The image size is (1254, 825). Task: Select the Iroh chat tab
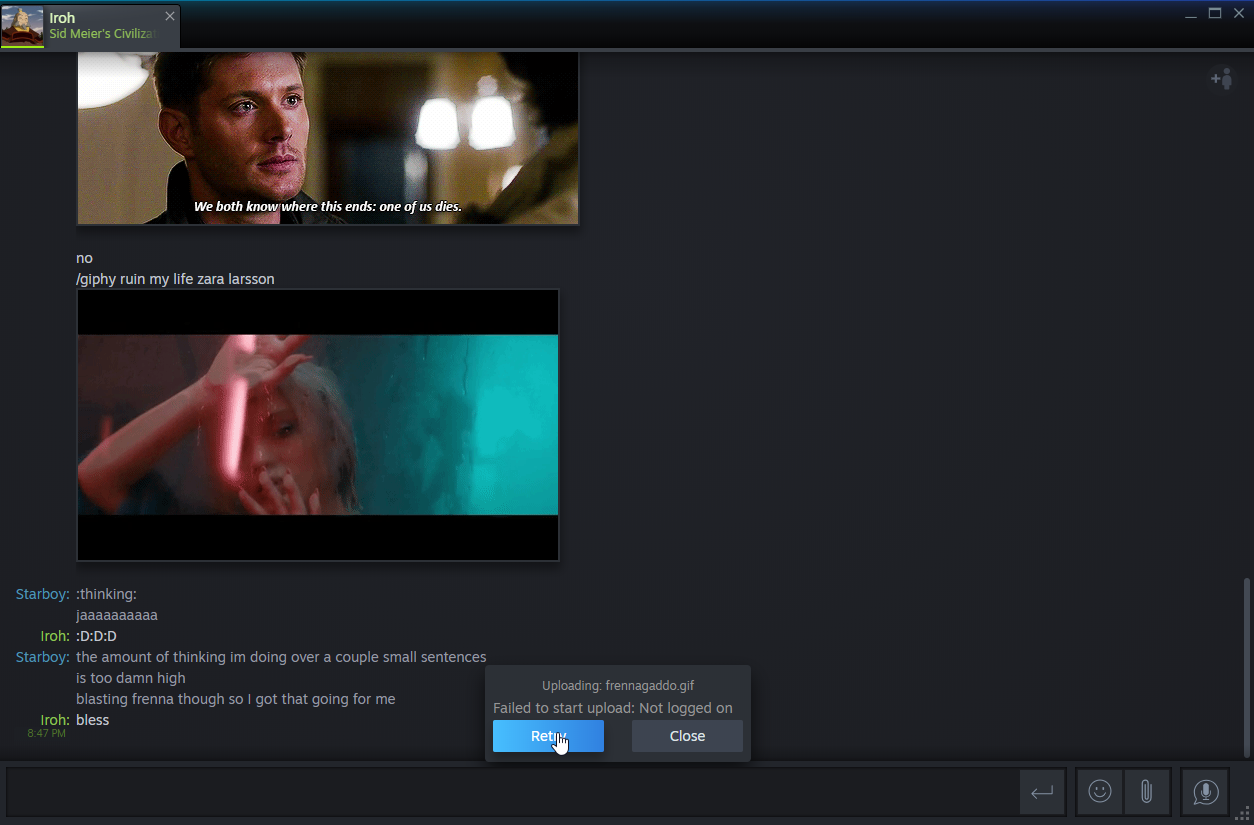[100, 26]
